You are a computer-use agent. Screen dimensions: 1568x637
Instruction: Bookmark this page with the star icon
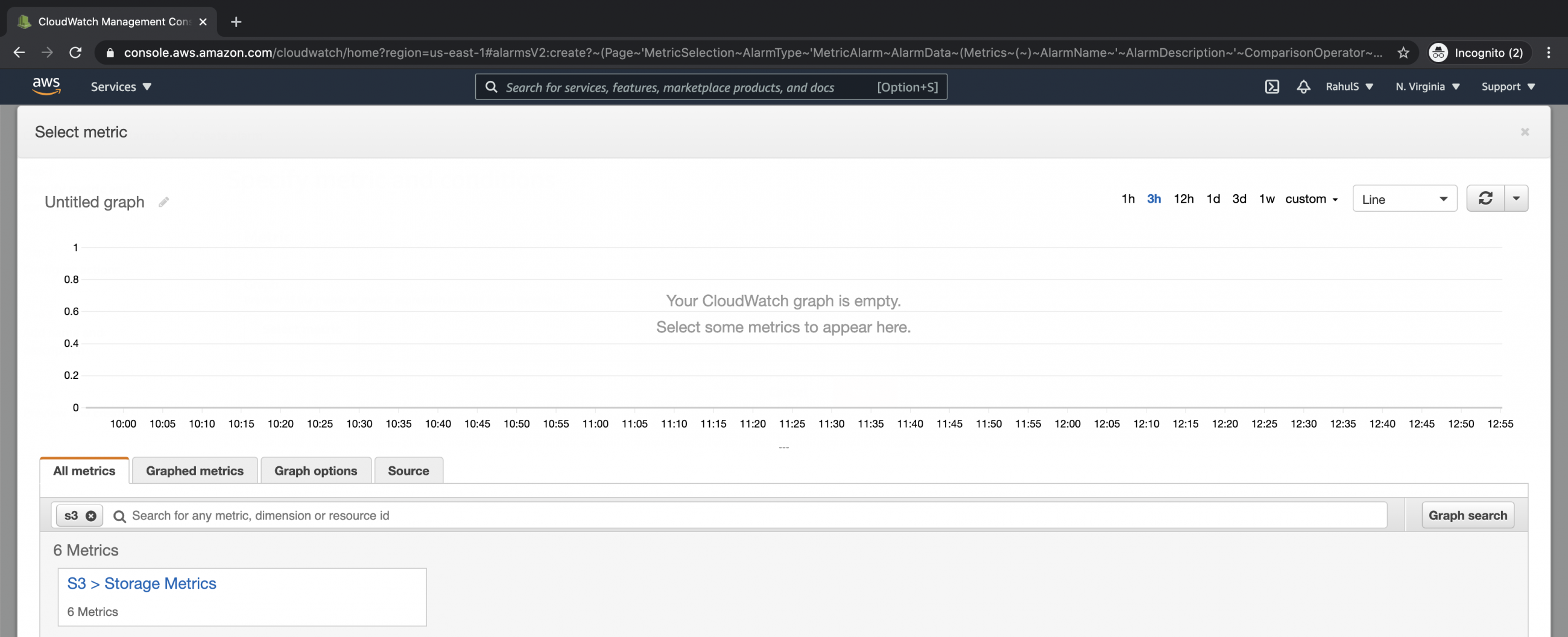[1403, 52]
